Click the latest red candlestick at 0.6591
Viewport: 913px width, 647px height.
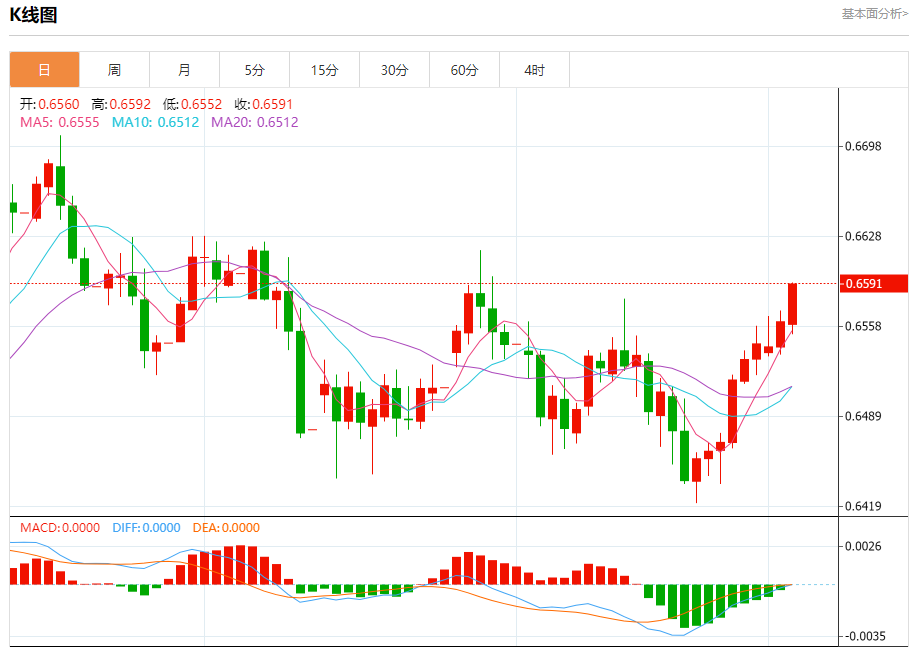(792, 304)
